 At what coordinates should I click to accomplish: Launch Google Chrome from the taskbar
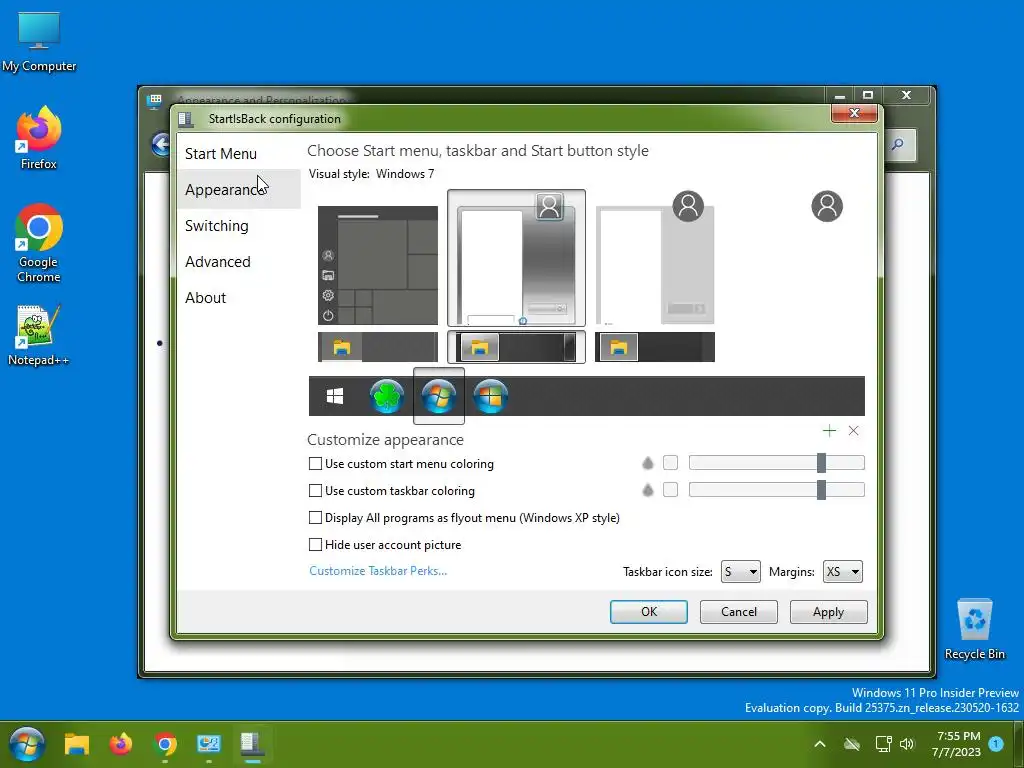click(x=165, y=744)
